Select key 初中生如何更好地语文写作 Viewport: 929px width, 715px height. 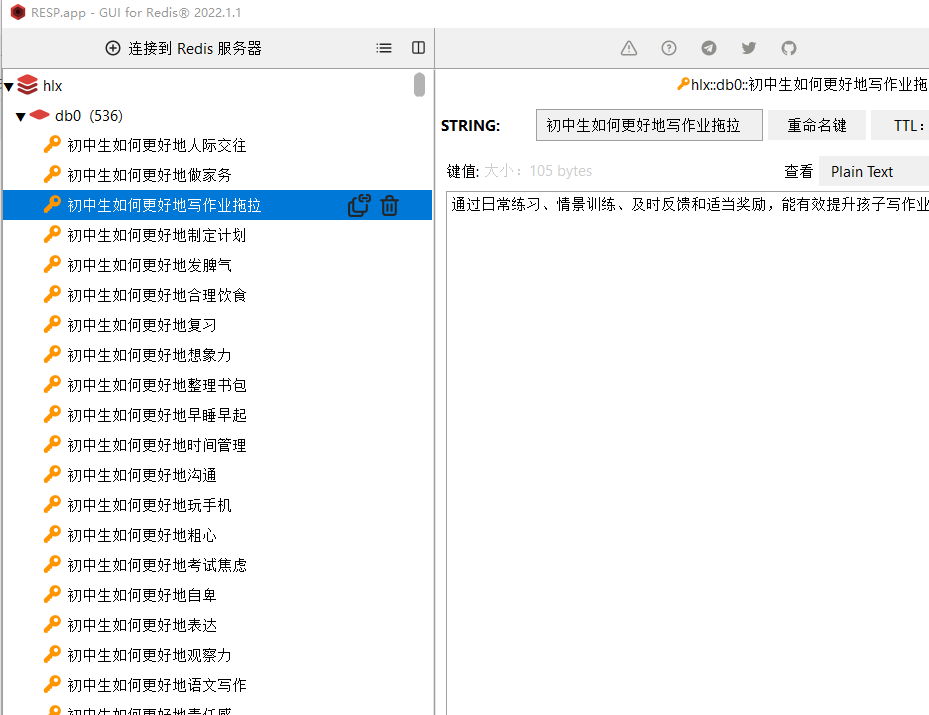coord(156,685)
